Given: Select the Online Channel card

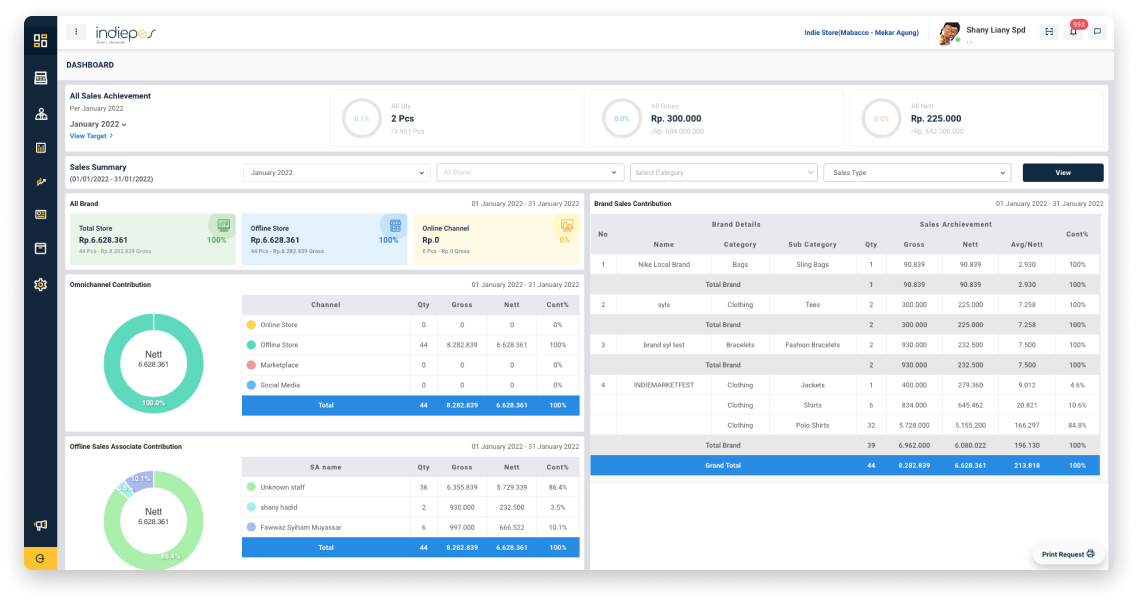Looking at the screenshot, I should pos(496,239).
